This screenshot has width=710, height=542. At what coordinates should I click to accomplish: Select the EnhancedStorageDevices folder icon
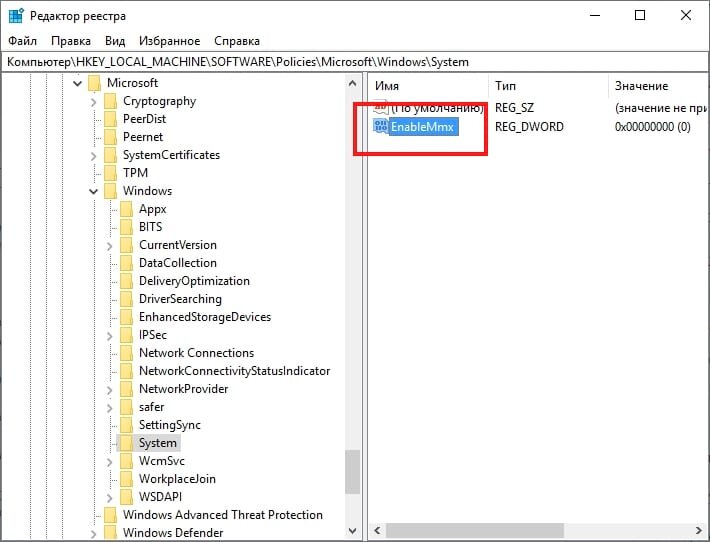126,317
